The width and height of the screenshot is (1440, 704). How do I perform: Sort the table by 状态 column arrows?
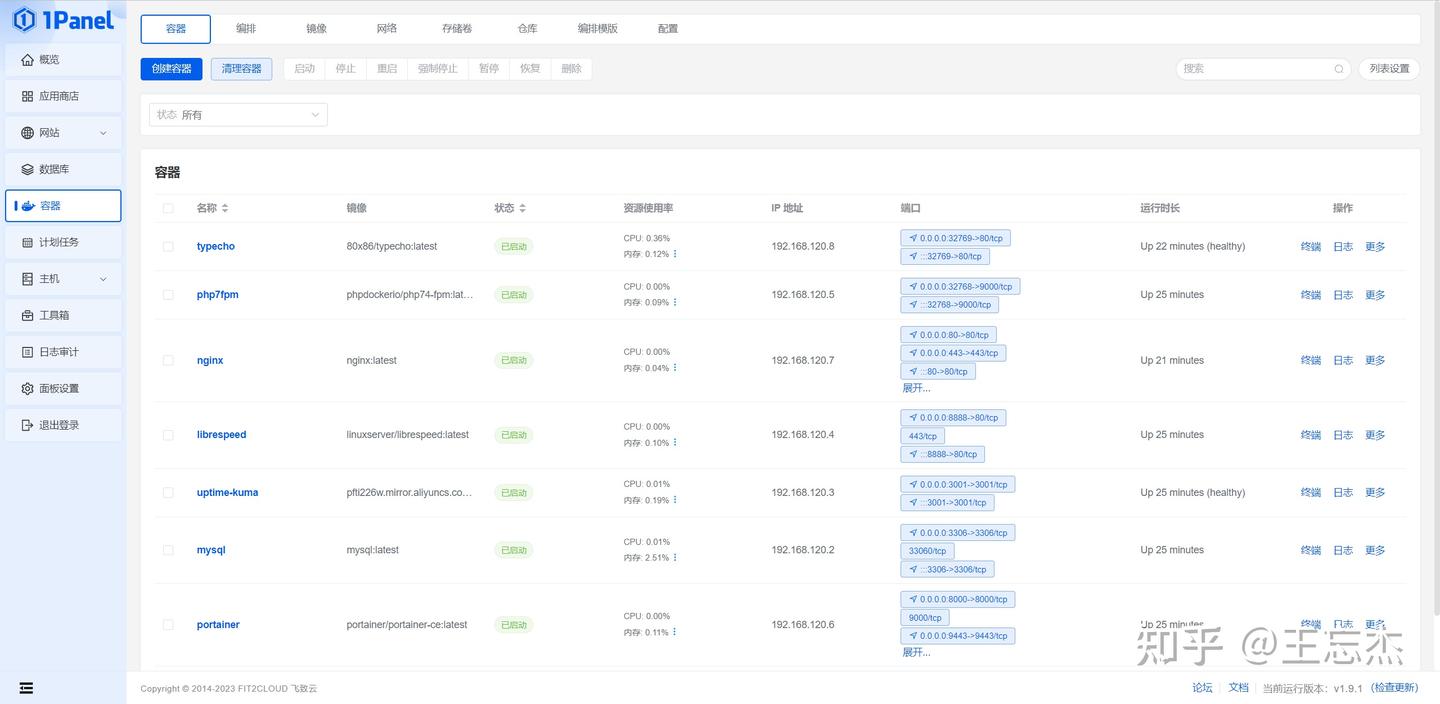[522, 208]
